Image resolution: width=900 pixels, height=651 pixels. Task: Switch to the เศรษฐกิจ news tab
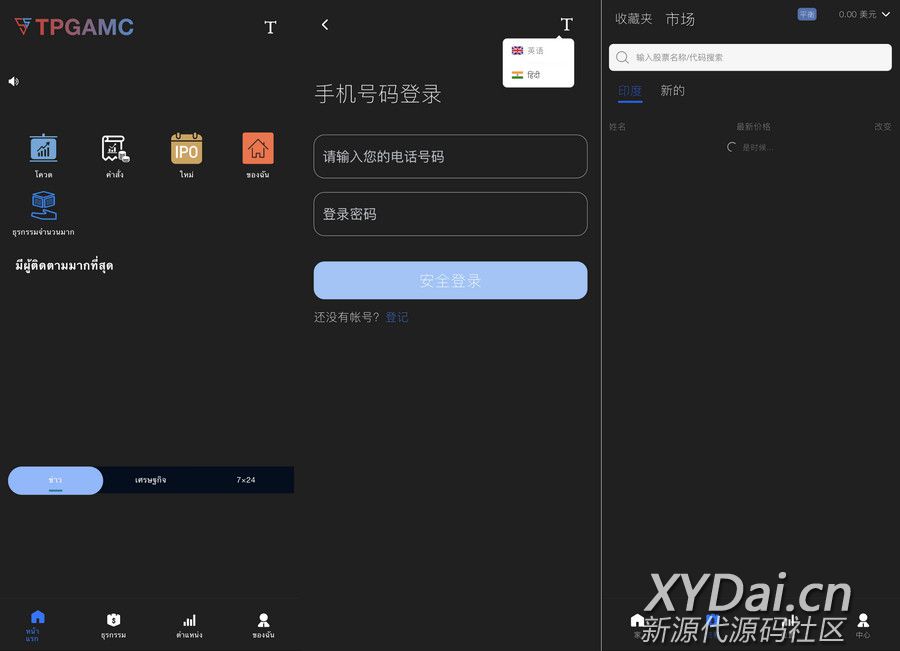click(151, 480)
